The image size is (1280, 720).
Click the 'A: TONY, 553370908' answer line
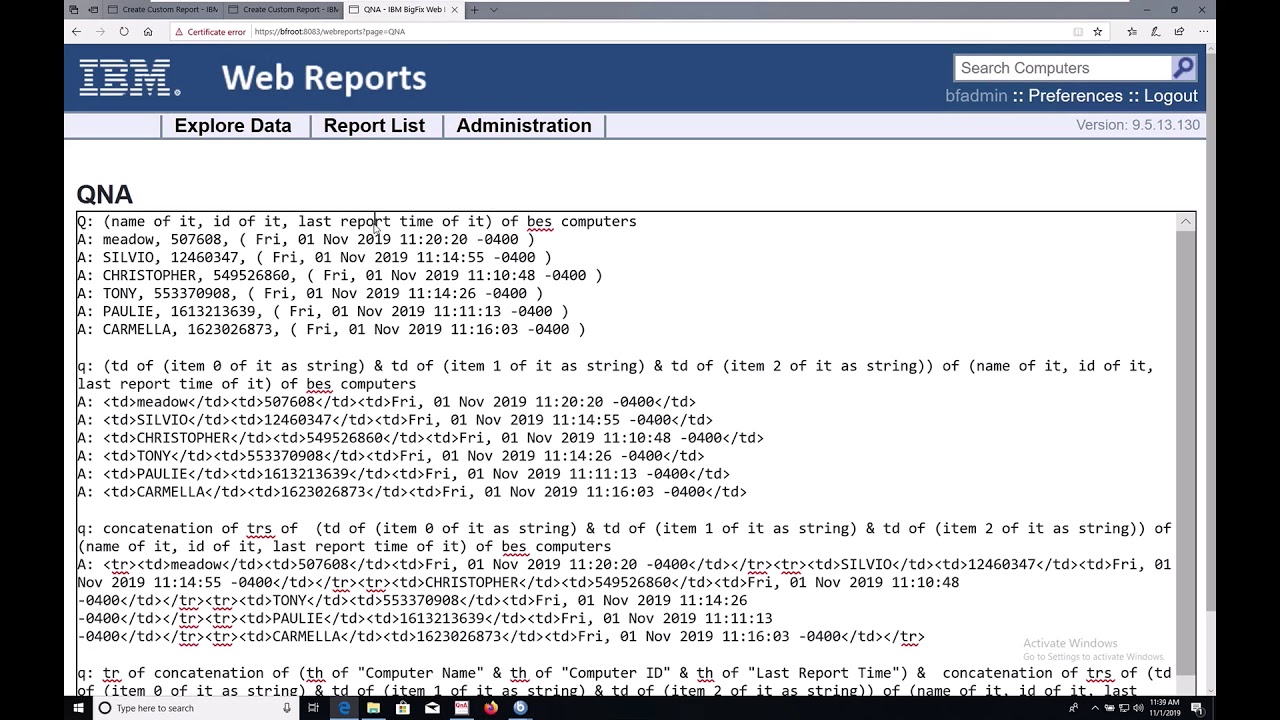coord(310,293)
